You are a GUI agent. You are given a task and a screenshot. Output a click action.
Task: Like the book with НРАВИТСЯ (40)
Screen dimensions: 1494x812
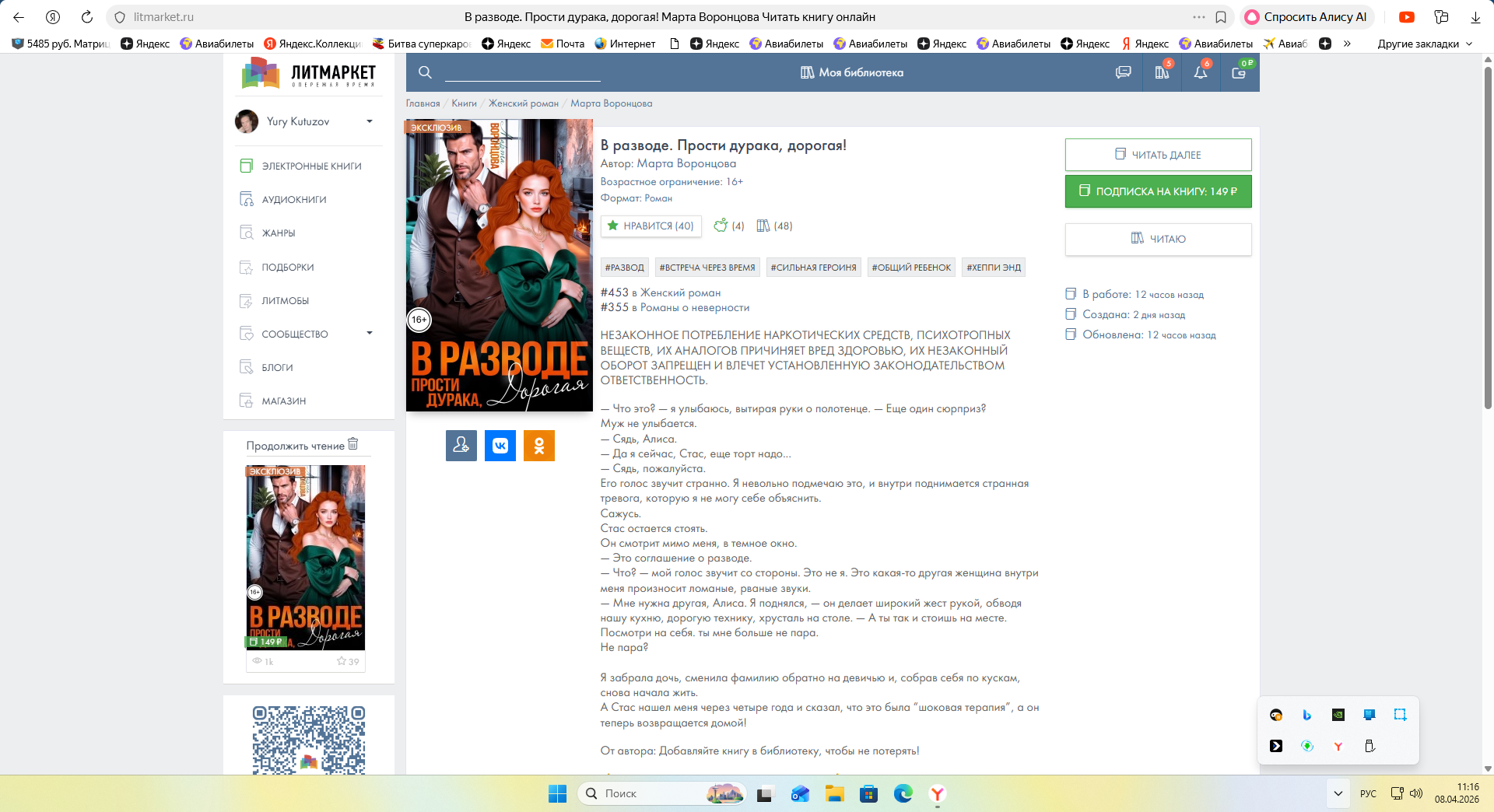coord(651,226)
